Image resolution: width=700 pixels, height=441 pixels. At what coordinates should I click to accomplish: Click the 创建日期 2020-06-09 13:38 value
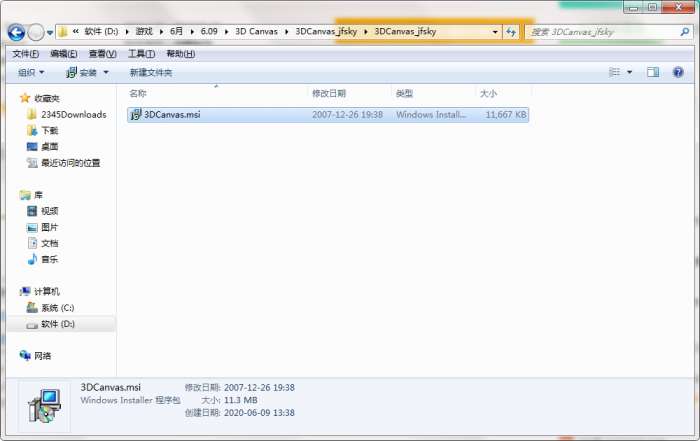point(259,412)
